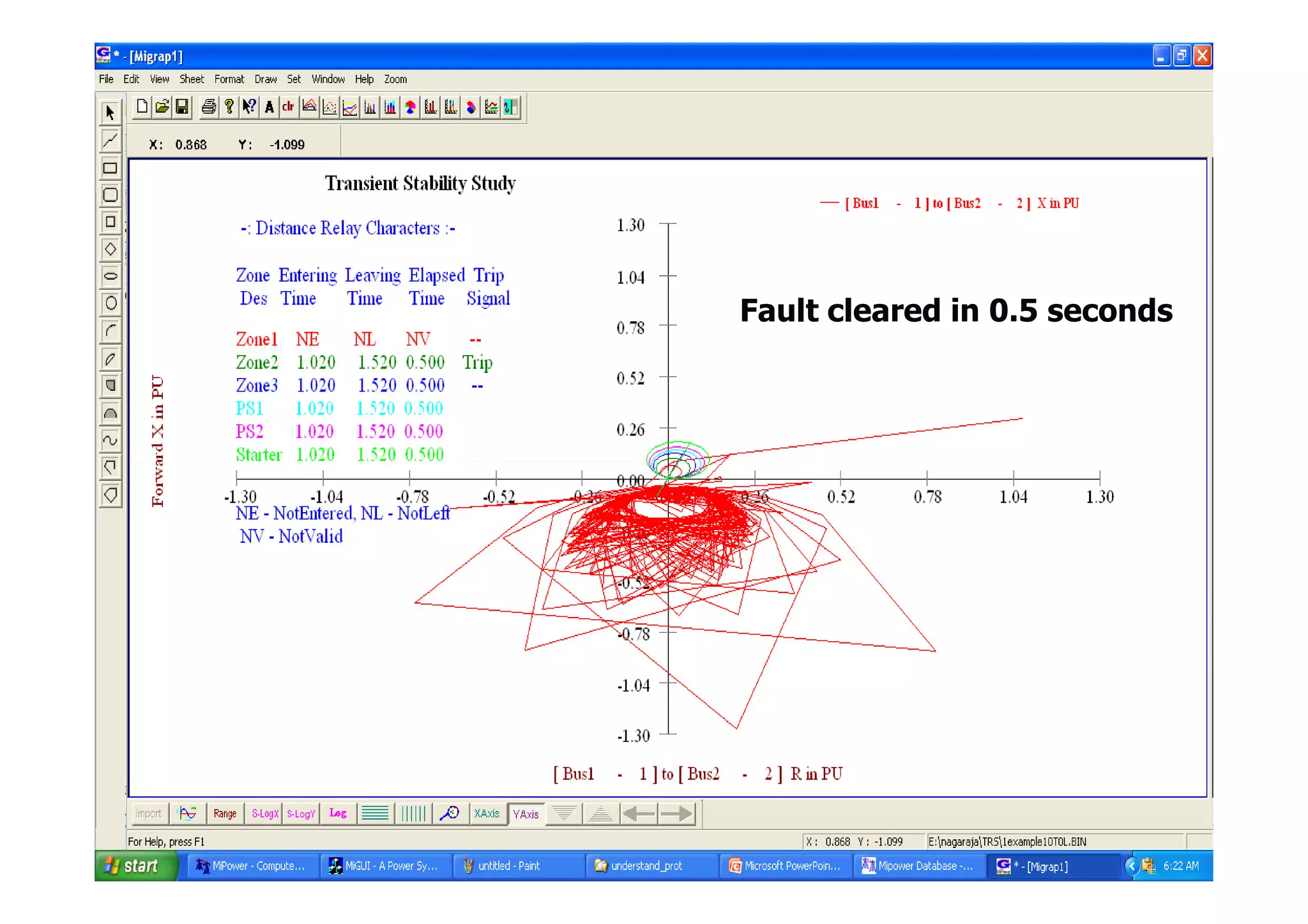Print the current graph
This screenshot has height=924, width=1308.
[209, 107]
